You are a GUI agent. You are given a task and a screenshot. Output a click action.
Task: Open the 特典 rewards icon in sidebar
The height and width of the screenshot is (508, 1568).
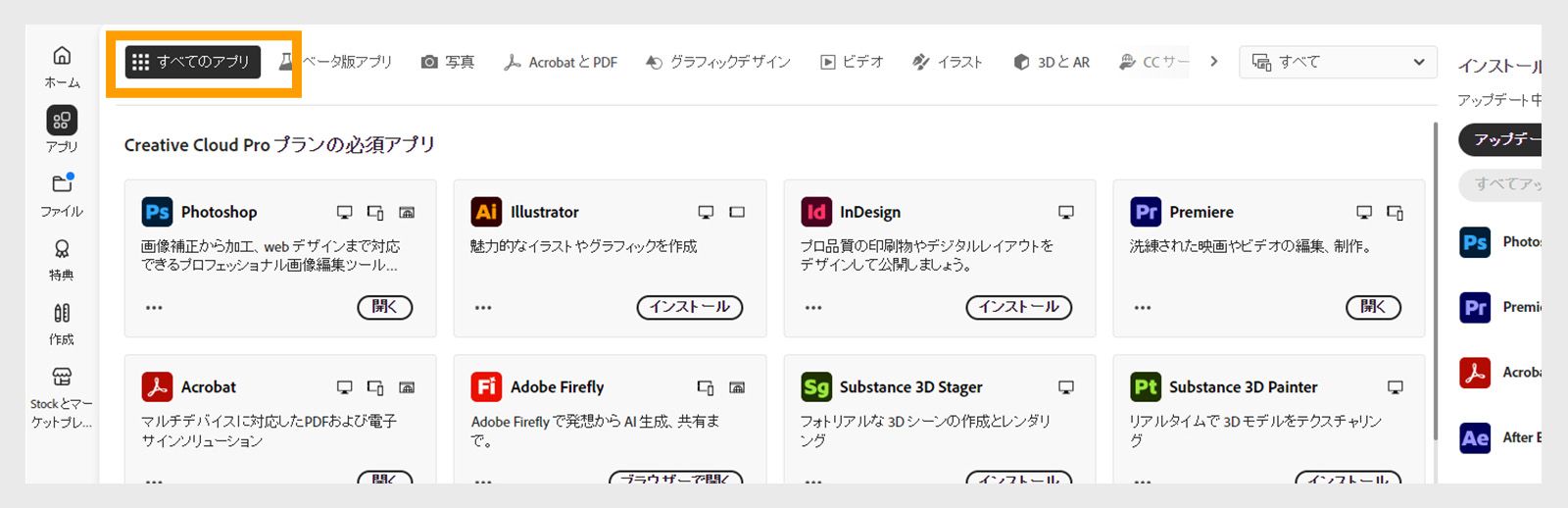[x=62, y=259]
